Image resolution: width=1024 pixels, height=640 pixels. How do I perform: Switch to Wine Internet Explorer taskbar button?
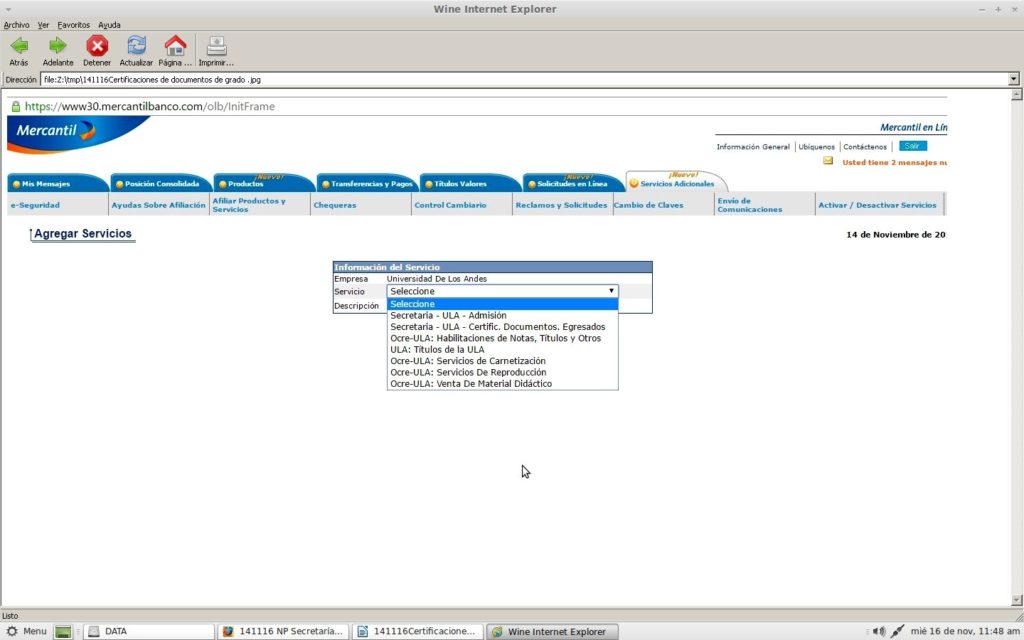pyautogui.click(x=552, y=632)
